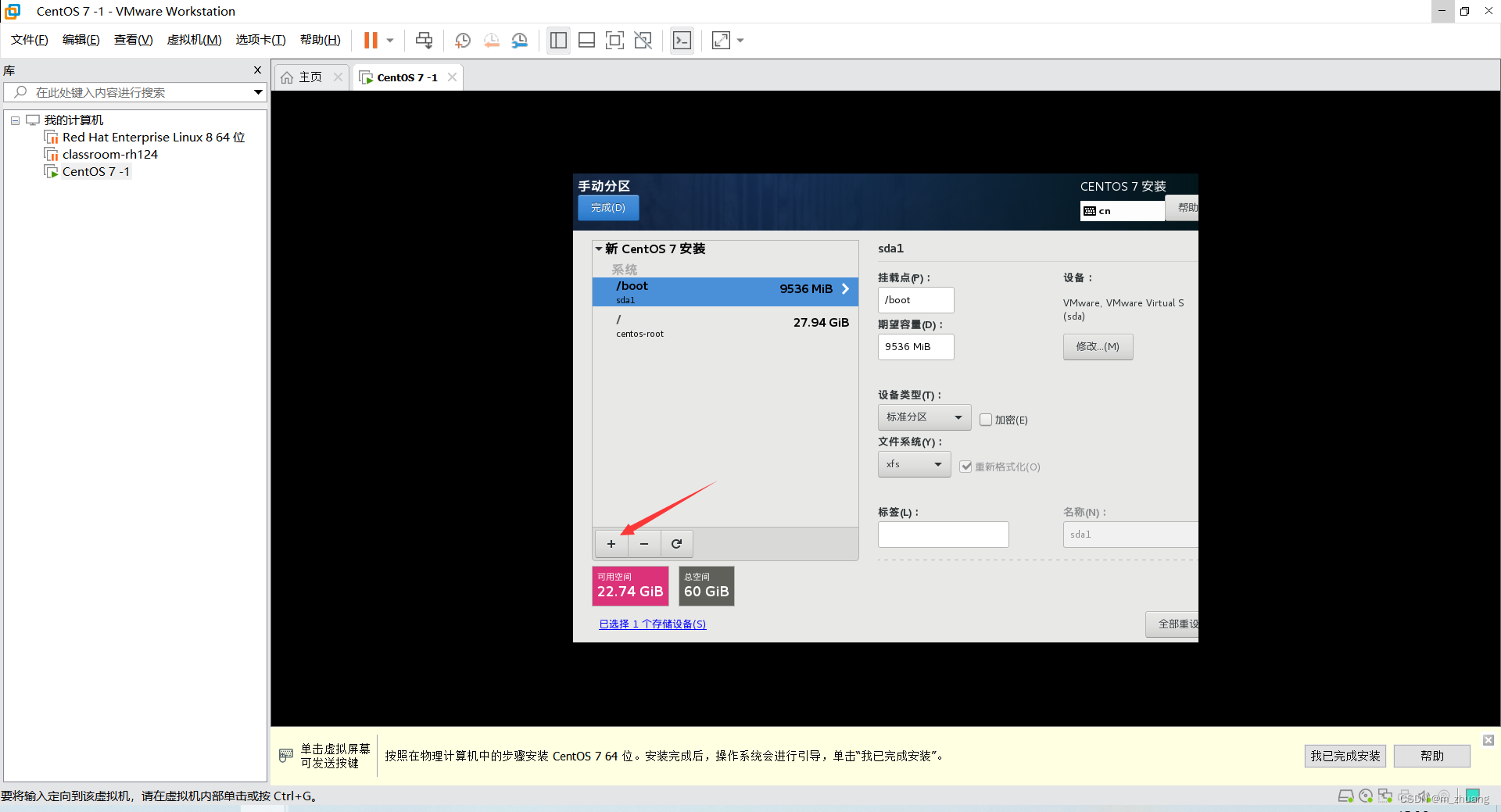Click the remove mount point minus icon
1501x812 pixels.
click(x=643, y=544)
